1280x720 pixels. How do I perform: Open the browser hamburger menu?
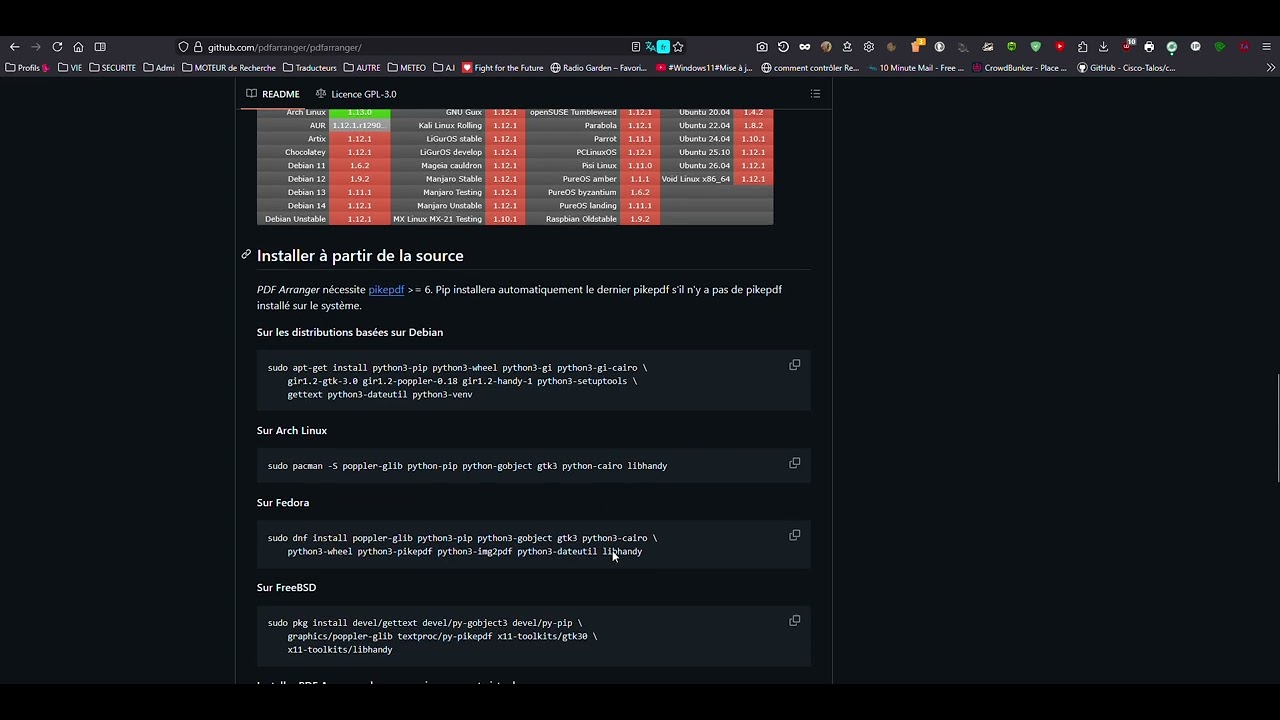coord(1266,47)
